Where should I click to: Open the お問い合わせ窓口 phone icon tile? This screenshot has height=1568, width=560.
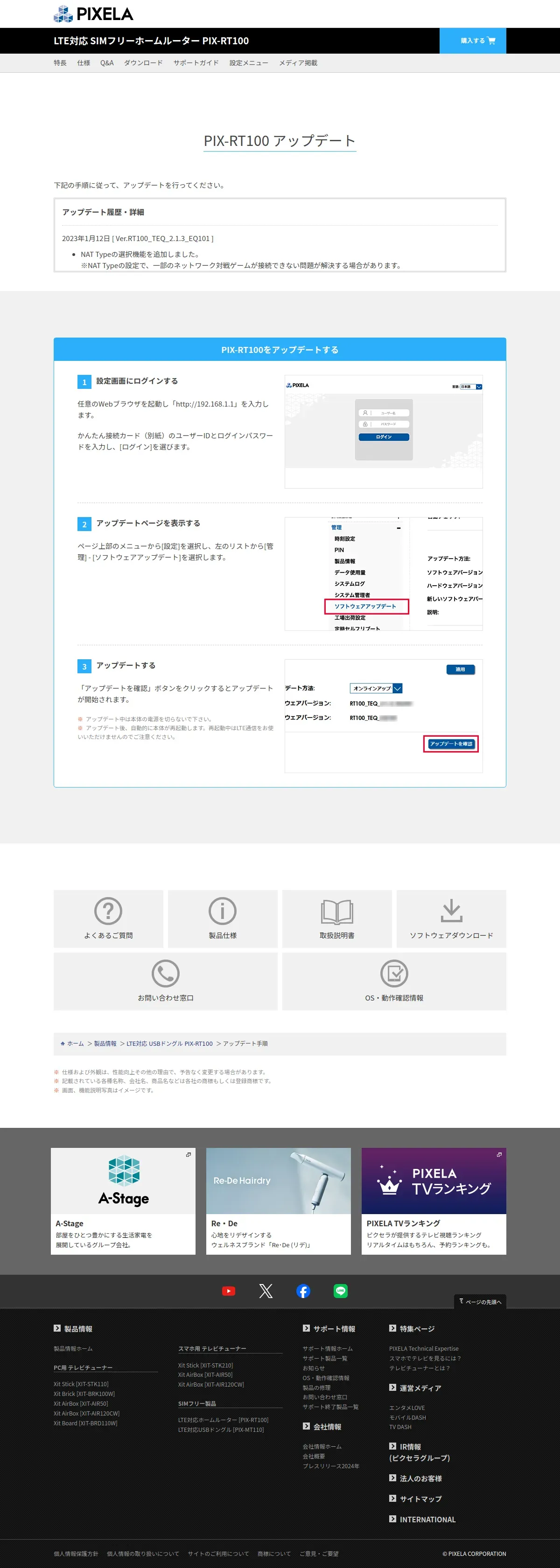tap(166, 981)
